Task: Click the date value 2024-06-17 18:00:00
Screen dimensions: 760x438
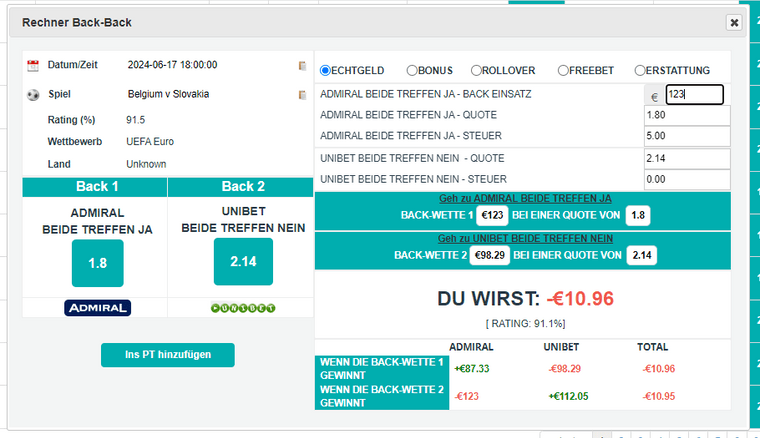Action: [172, 65]
